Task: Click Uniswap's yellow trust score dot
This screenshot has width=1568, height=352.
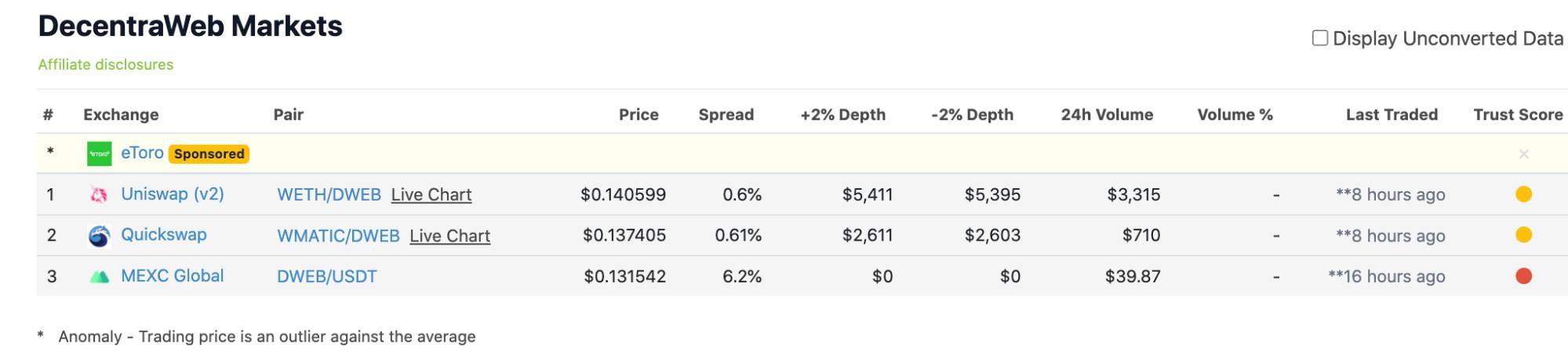Action: pos(1523,194)
